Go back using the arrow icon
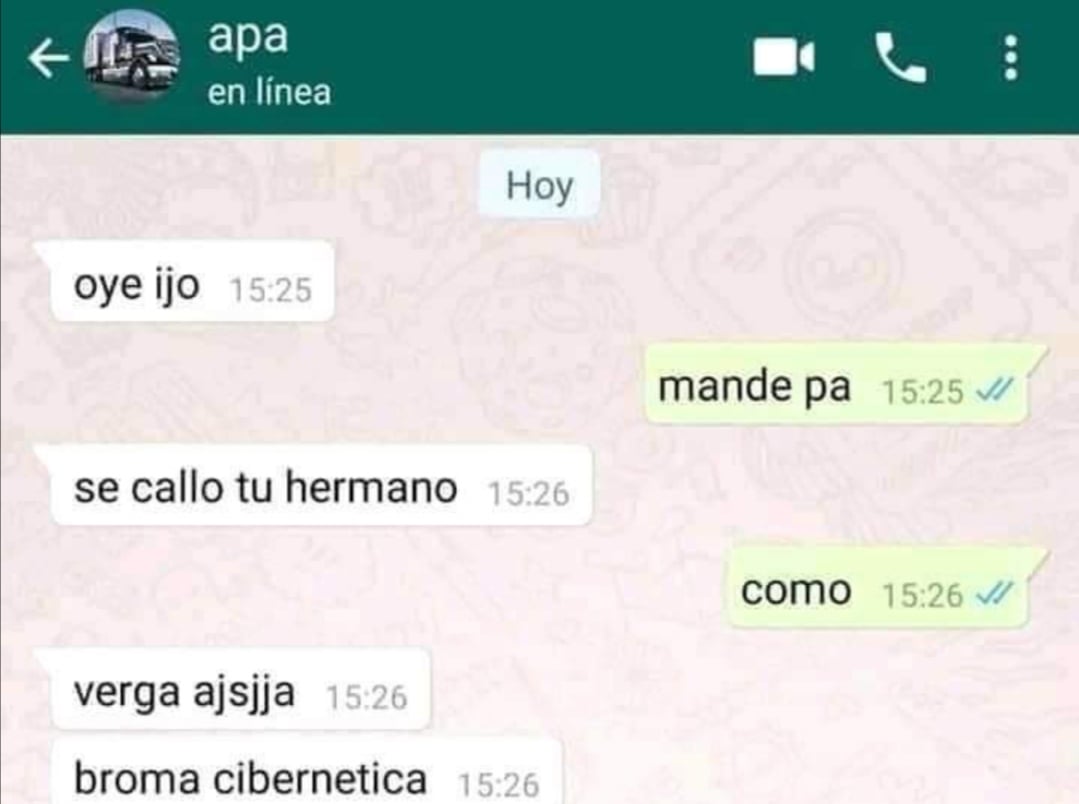 pyautogui.click(x=48, y=57)
